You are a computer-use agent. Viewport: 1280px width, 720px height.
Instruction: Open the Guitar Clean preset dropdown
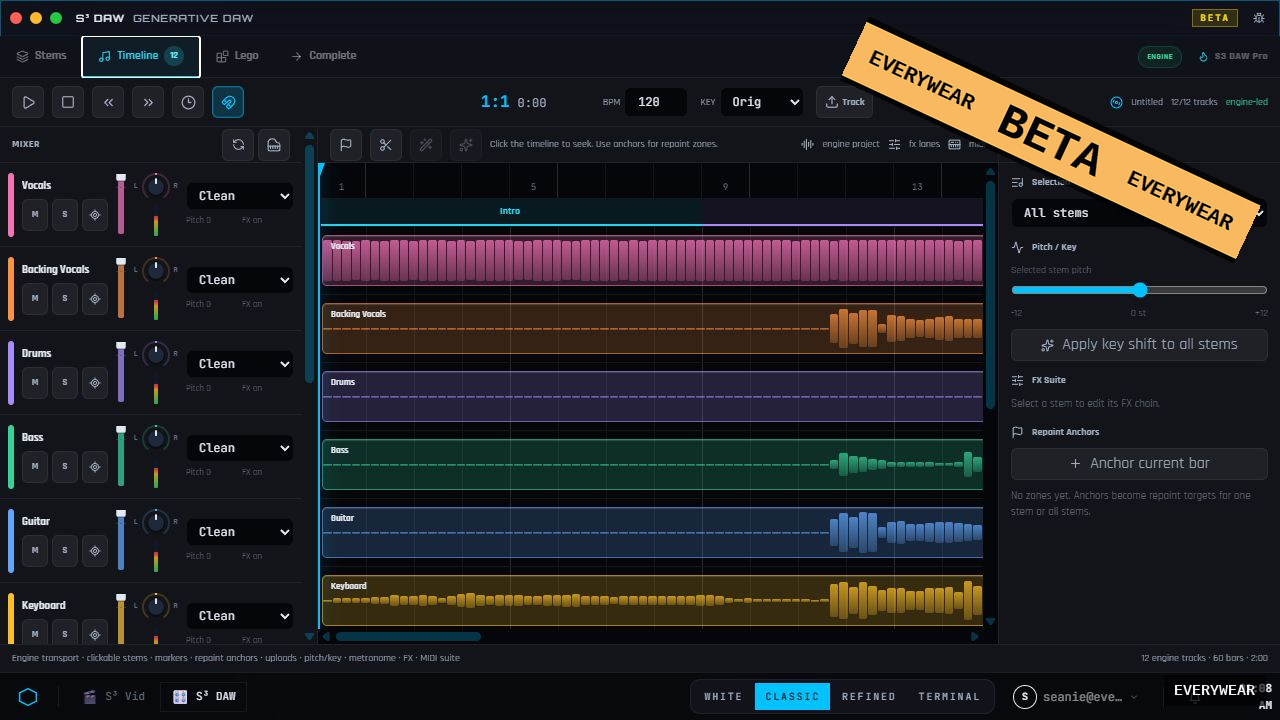[x=240, y=532]
